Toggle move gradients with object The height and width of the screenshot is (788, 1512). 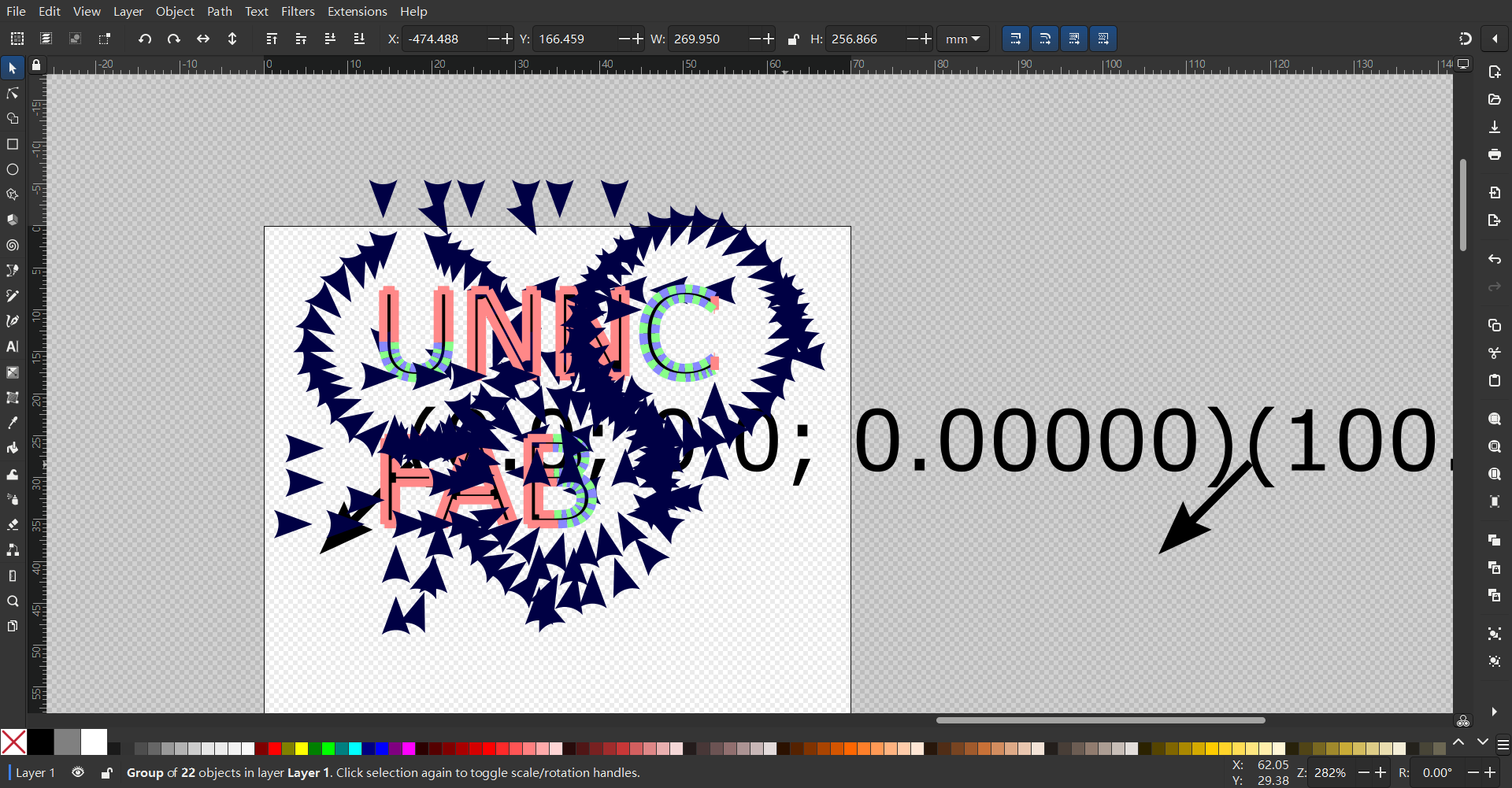1074,39
